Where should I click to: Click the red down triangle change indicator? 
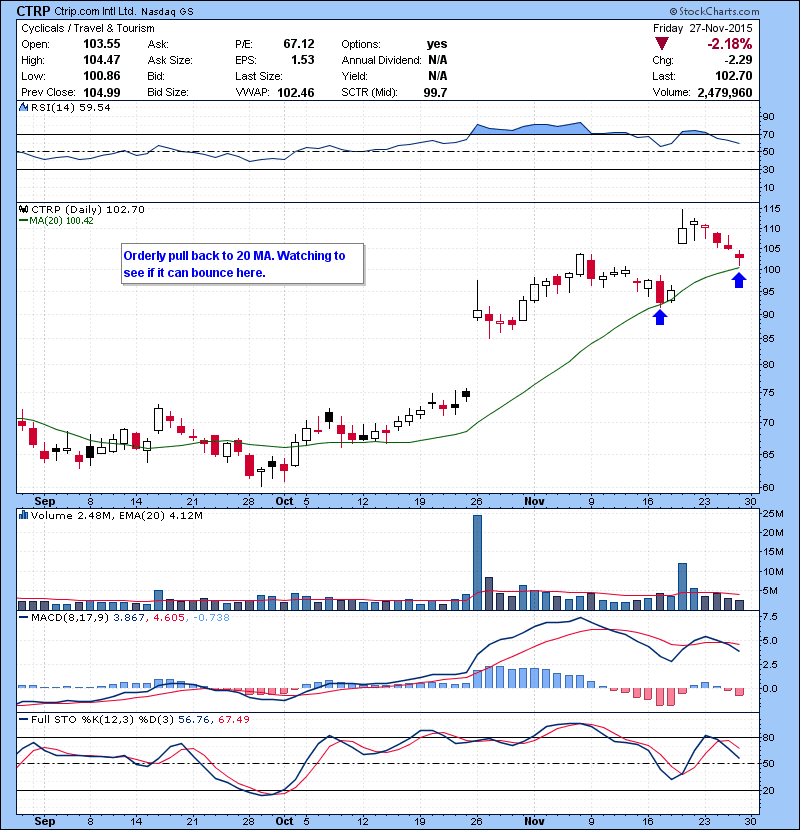[661, 43]
